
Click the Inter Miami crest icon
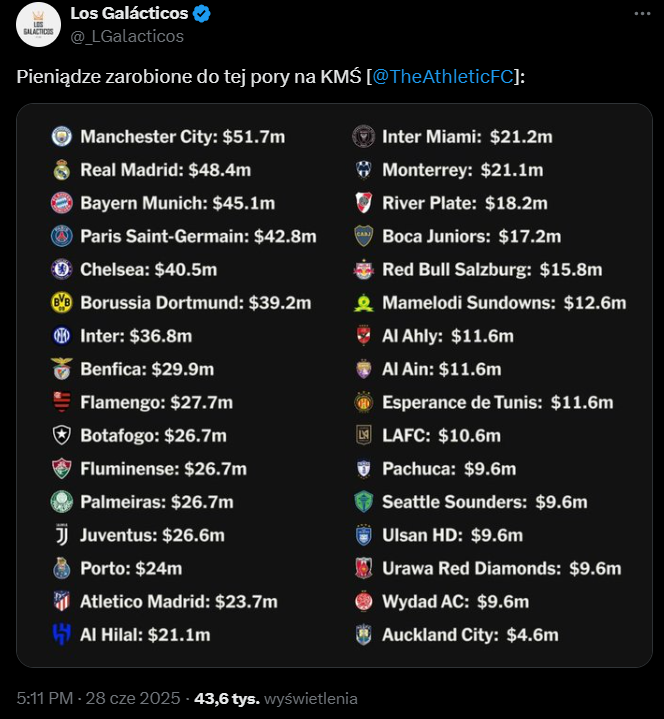pos(364,137)
